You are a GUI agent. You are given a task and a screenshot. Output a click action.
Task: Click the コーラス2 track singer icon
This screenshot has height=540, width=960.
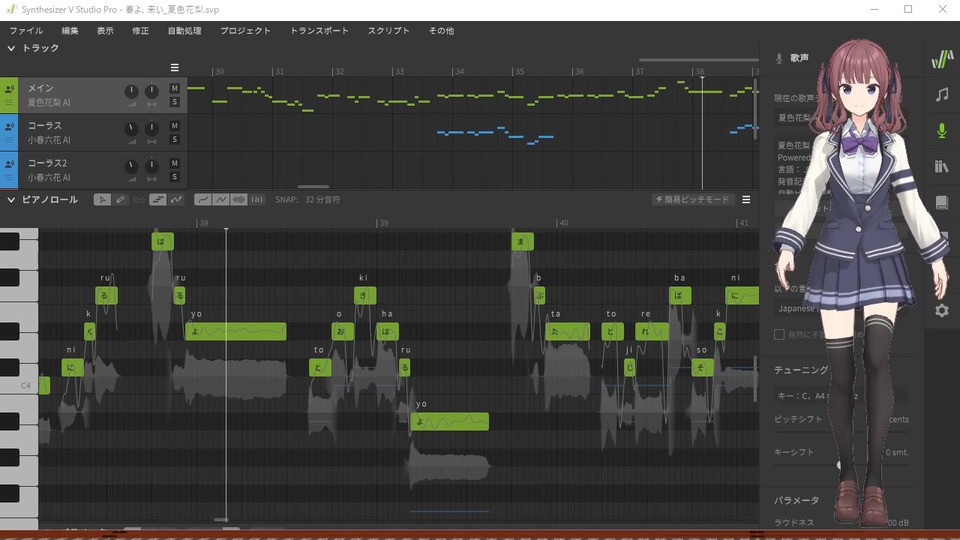9,164
